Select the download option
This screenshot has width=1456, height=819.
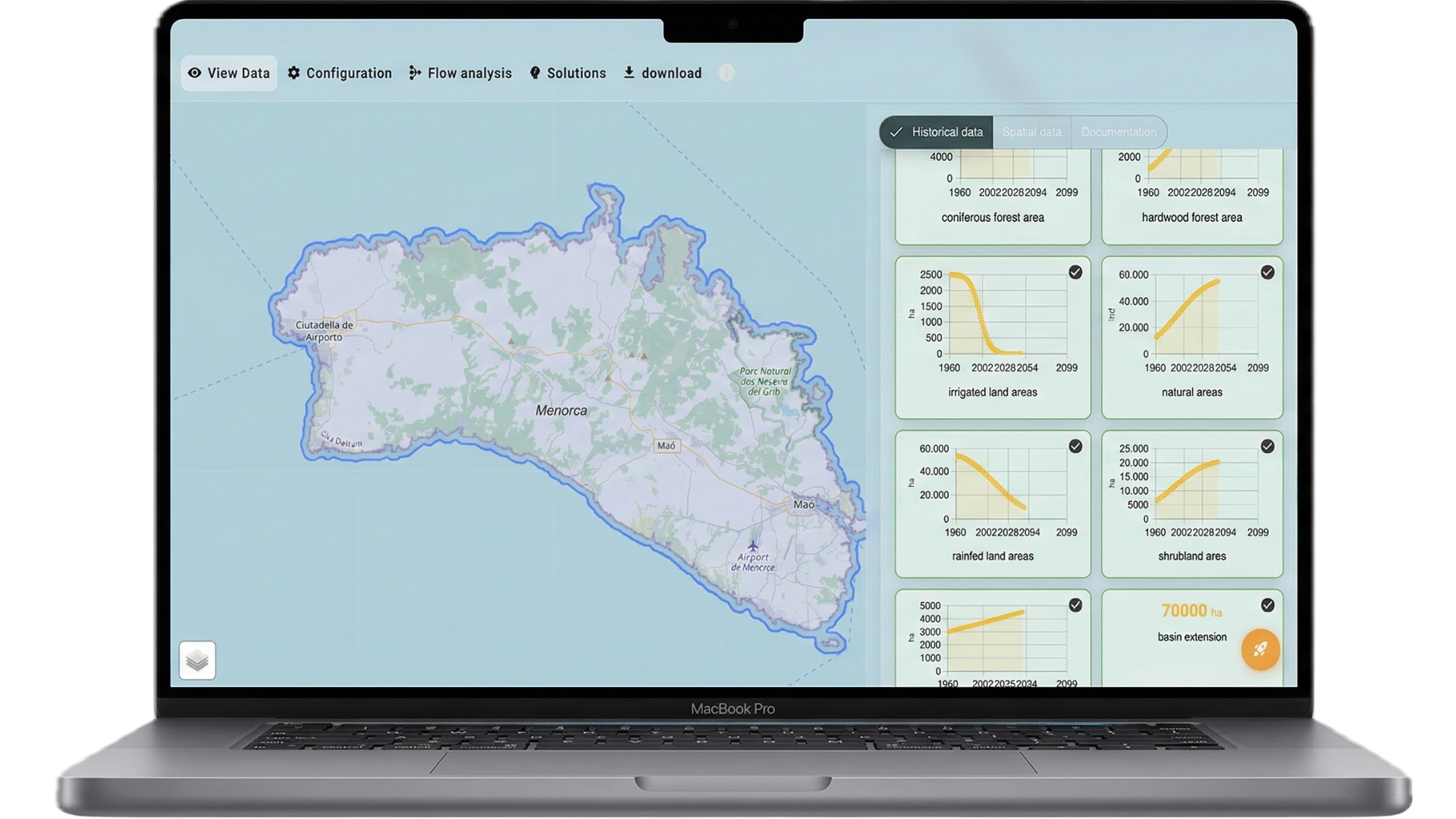pyautogui.click(x=663, y=73)
